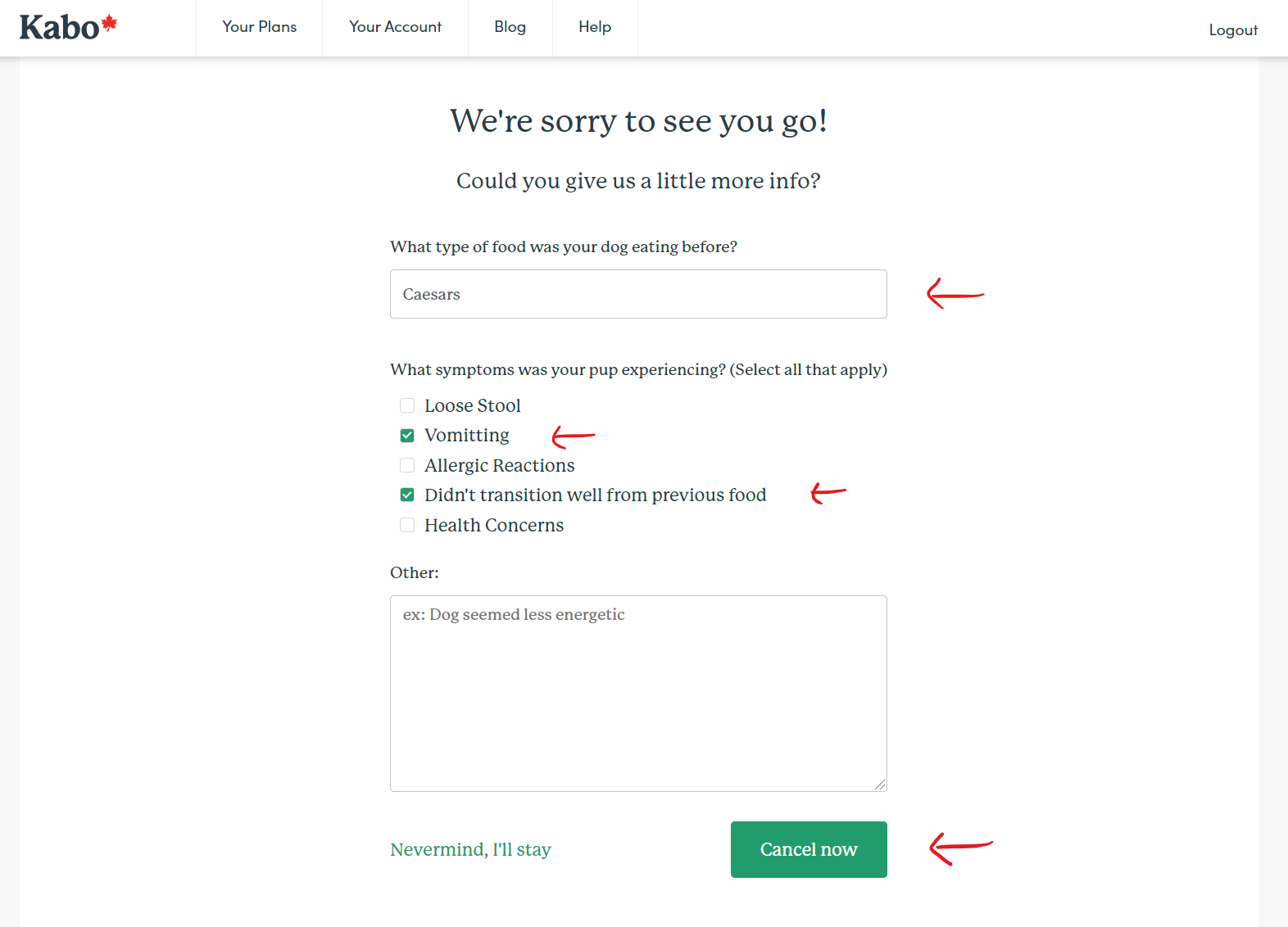Click the Loose Stool label text
Image resolution: width=1288 pixels, height=927 pixels.
pos(472,405)
